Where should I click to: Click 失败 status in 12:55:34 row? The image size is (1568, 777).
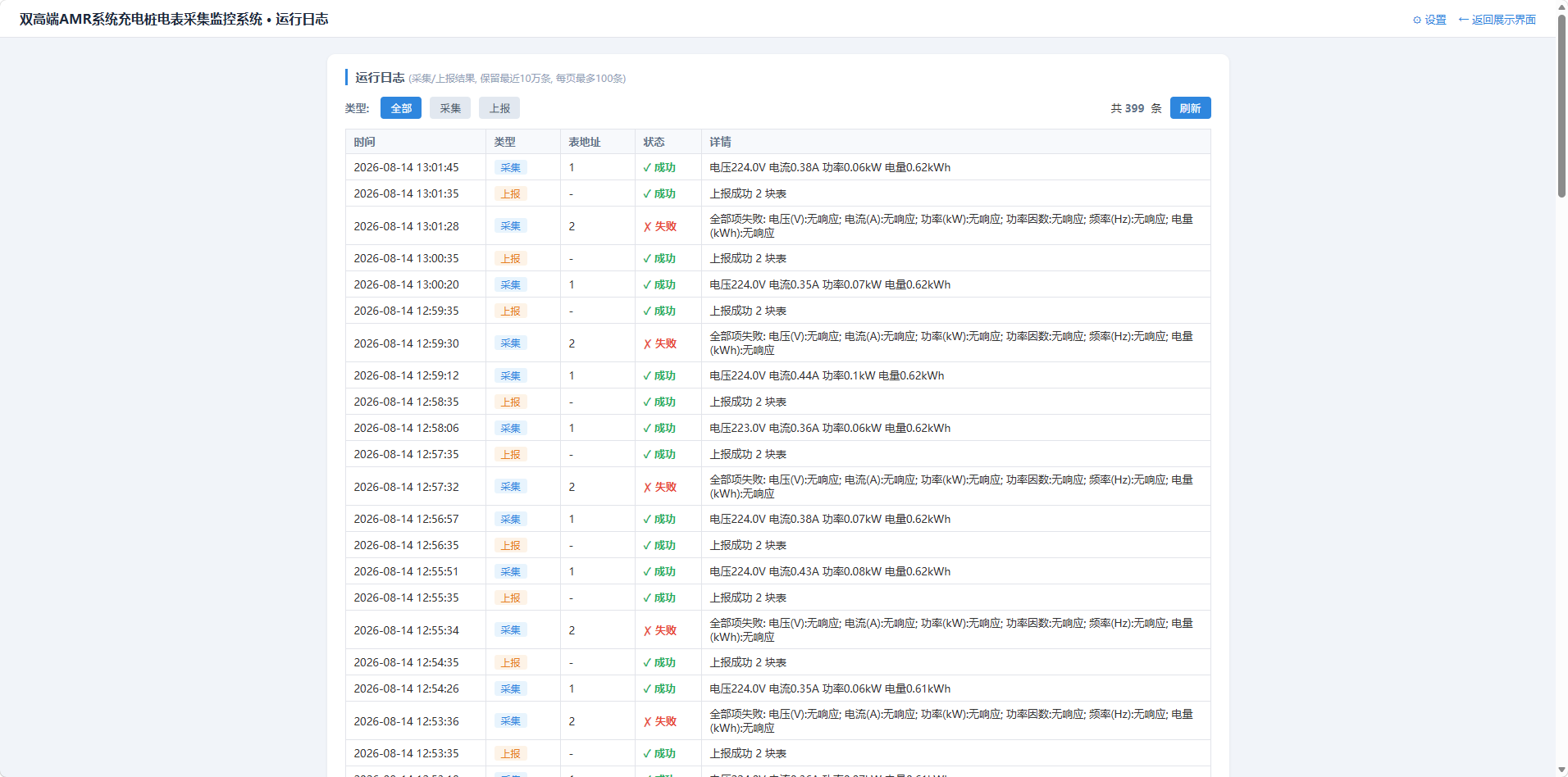660,630
